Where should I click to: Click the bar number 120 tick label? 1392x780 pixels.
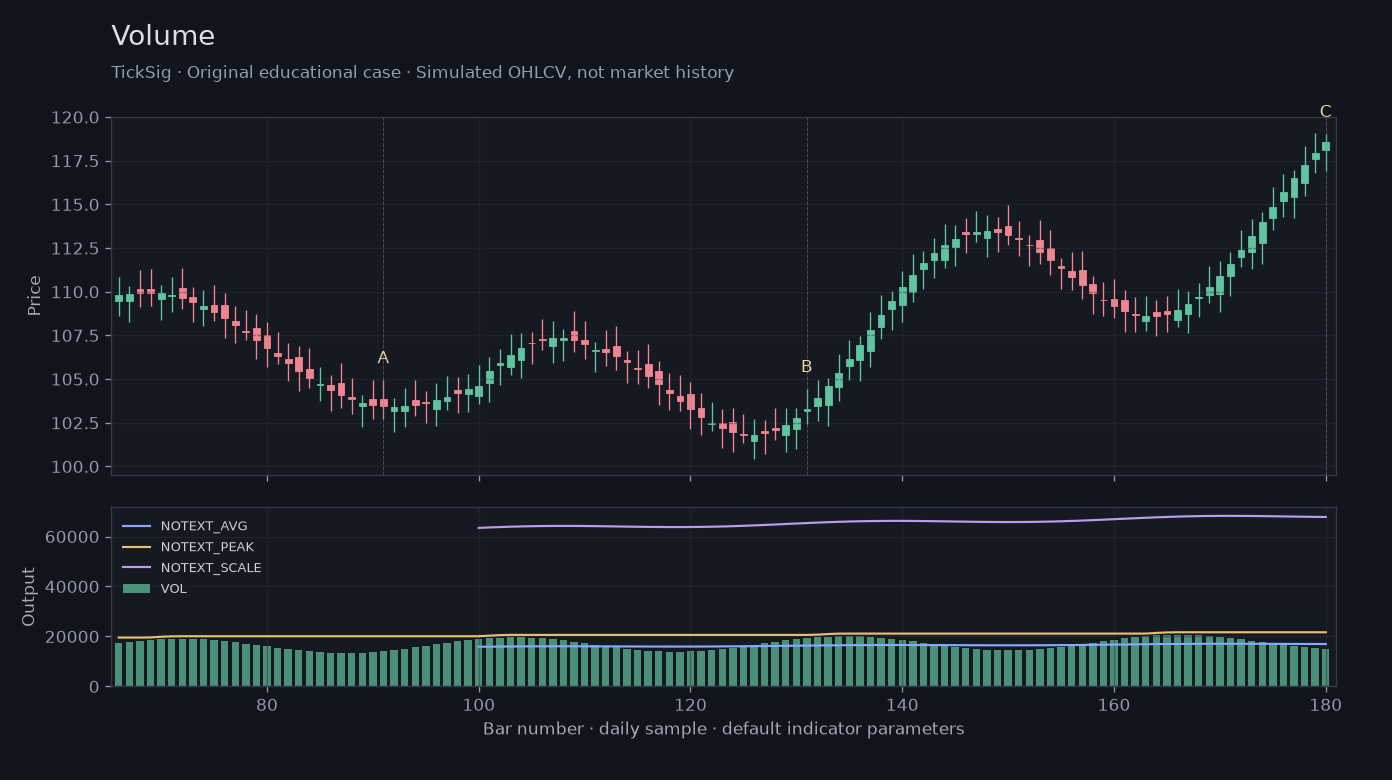pyautogui.click(x=690, y=704)
